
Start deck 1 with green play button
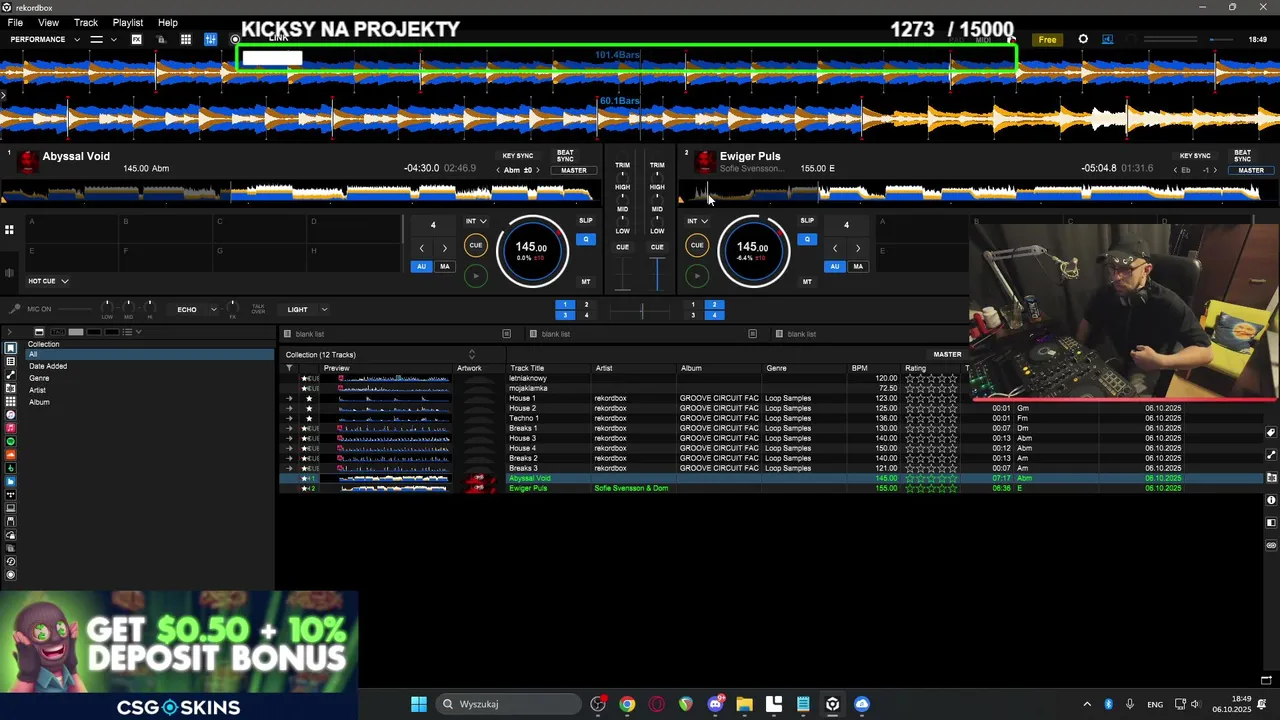tap(476, 275)
